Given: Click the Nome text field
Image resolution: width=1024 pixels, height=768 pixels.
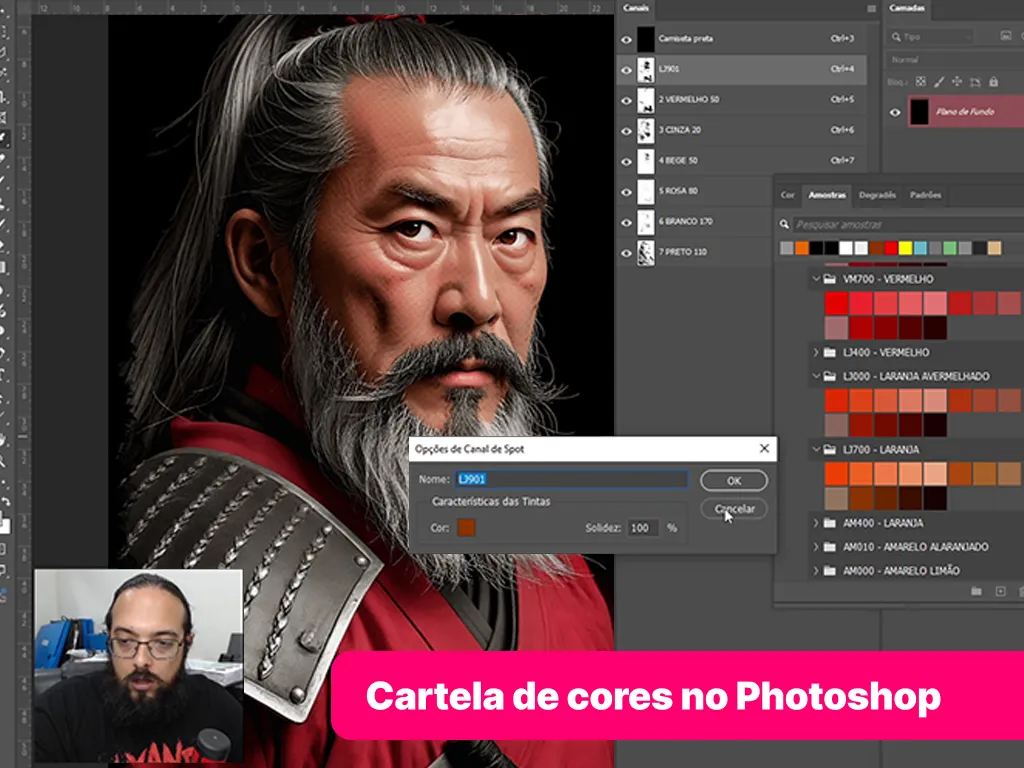Looking at the screenshot, I should [x=571, y=480].
